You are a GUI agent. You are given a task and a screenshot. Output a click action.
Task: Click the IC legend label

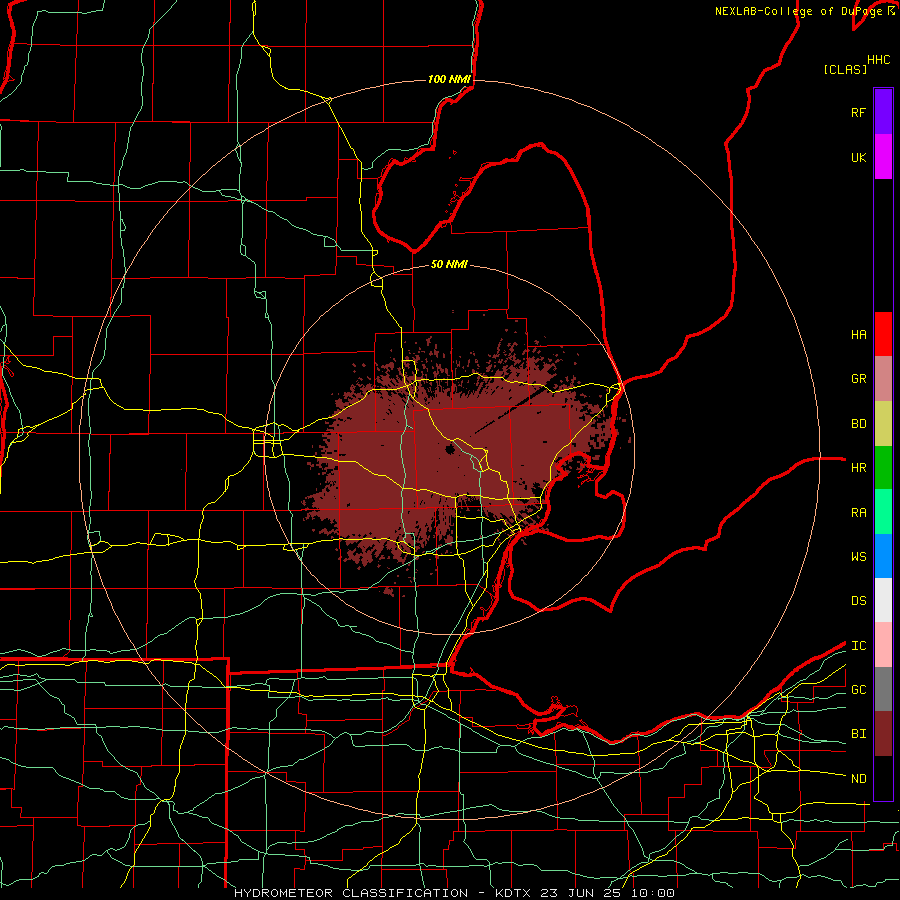858,645
